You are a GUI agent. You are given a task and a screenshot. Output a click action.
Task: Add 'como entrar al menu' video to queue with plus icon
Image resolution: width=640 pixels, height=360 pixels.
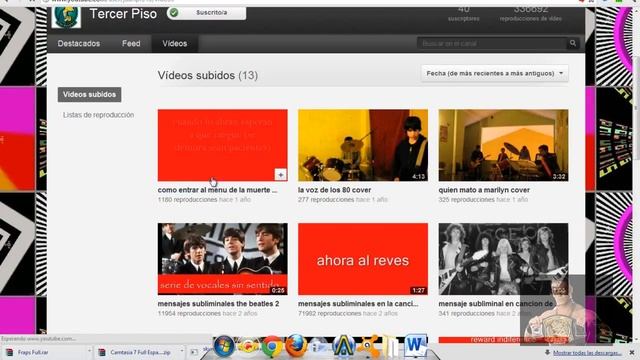[x=280, y=175]
